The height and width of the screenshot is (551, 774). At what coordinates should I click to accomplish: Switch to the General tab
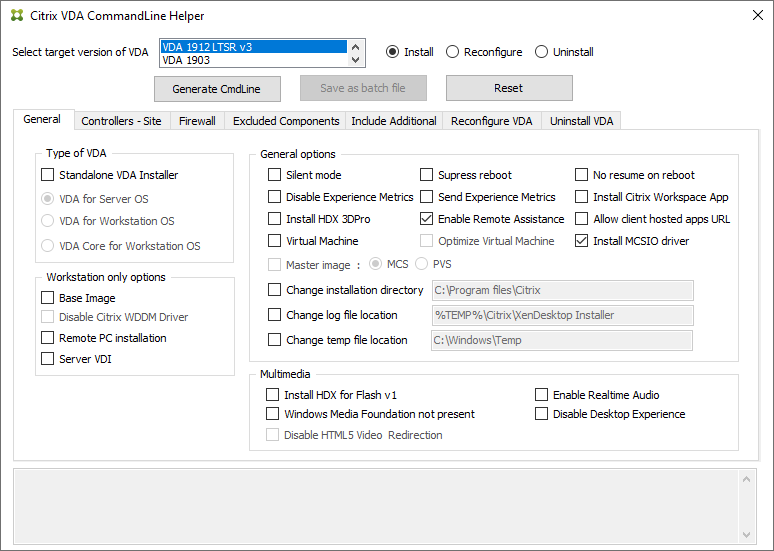(43, 119)
